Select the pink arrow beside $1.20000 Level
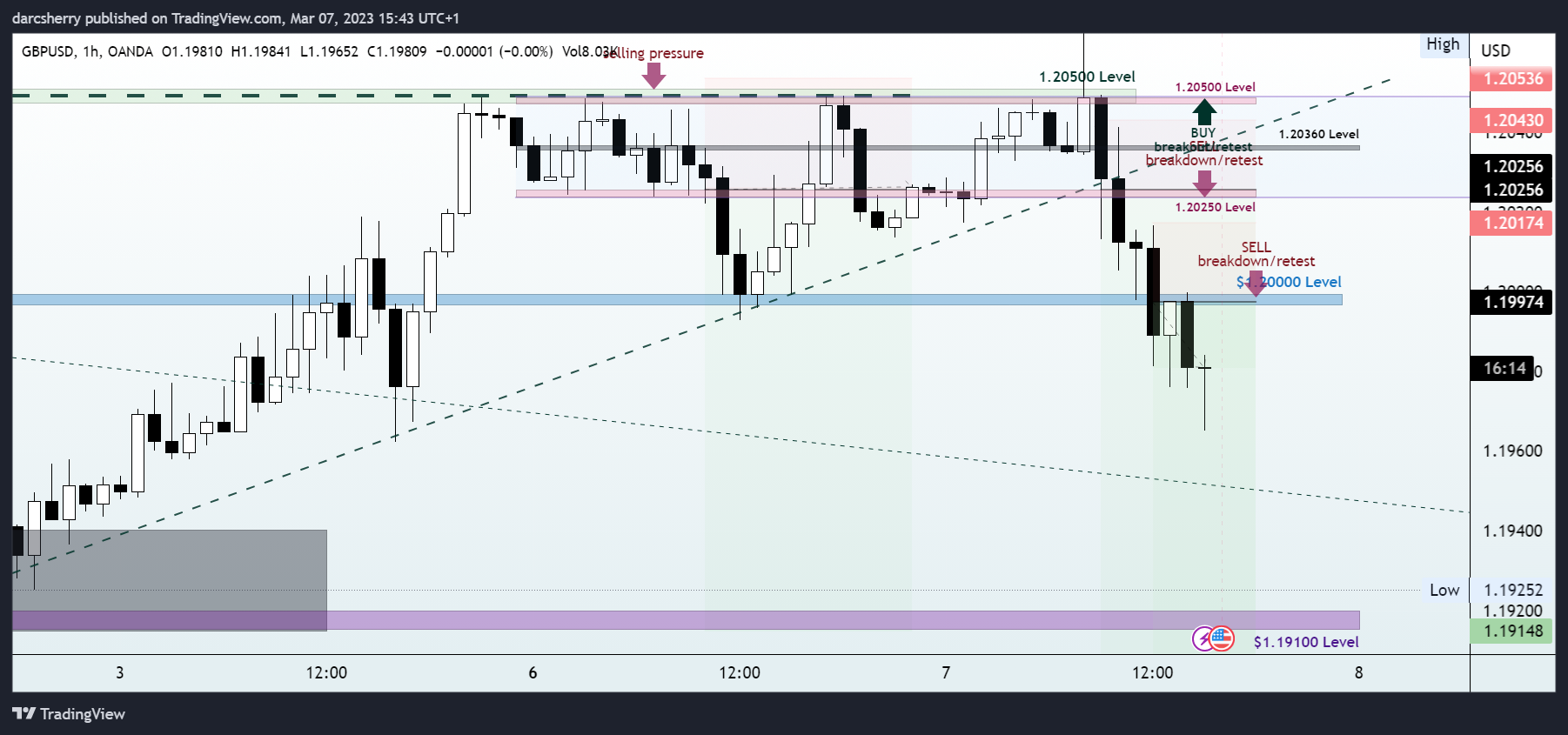Image resolution: width=1568 pixels, height=735 pixels. (x=1255, y=284)
